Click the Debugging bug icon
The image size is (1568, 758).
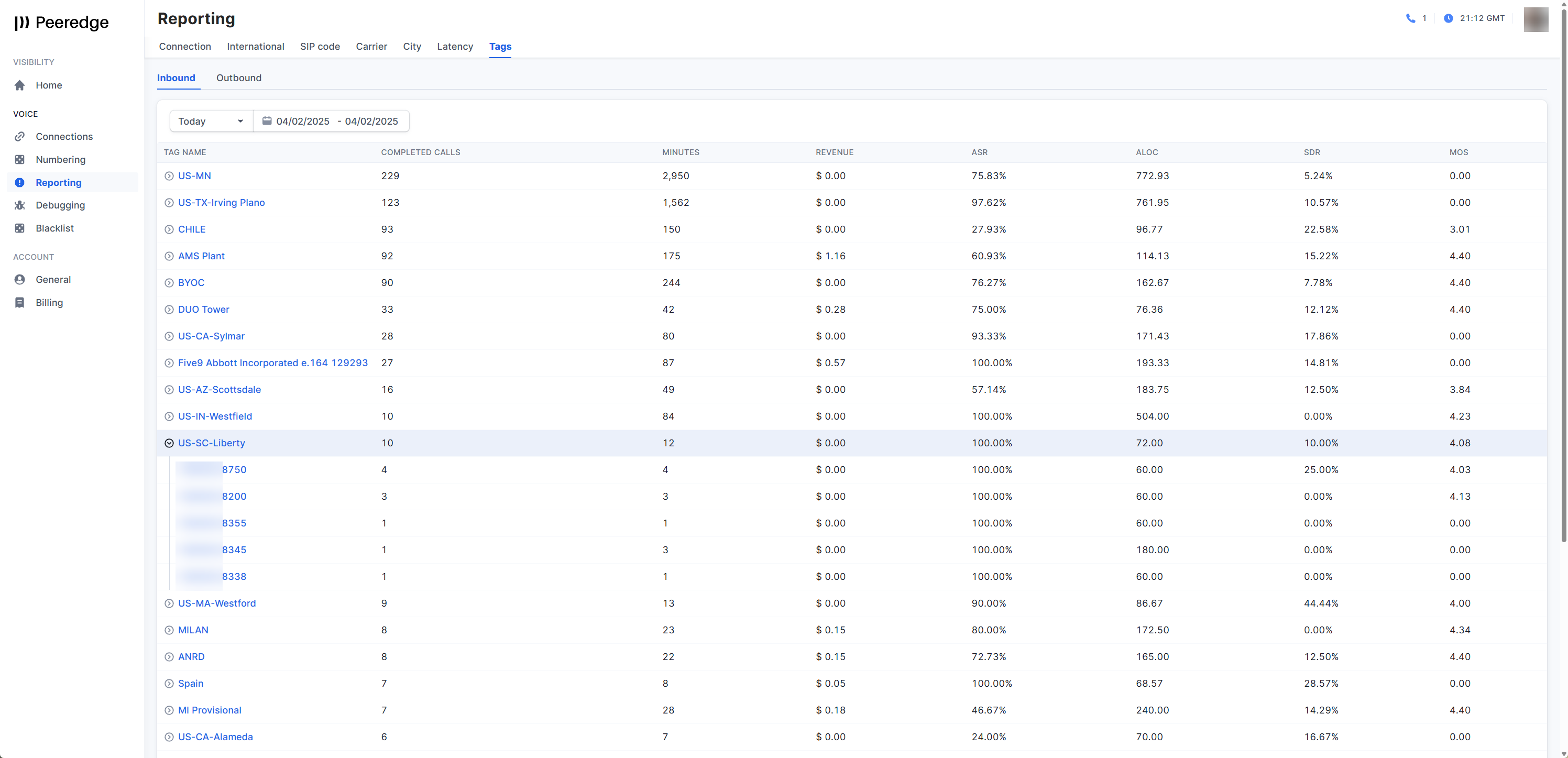pos(19,205)
